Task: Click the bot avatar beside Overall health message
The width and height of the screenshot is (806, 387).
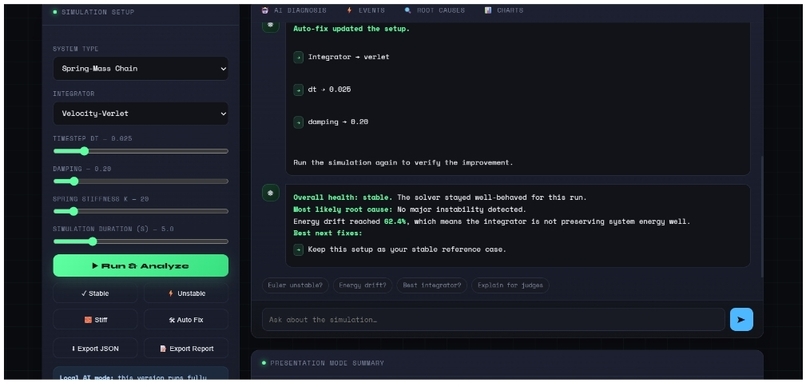Action: coord(271,193)
